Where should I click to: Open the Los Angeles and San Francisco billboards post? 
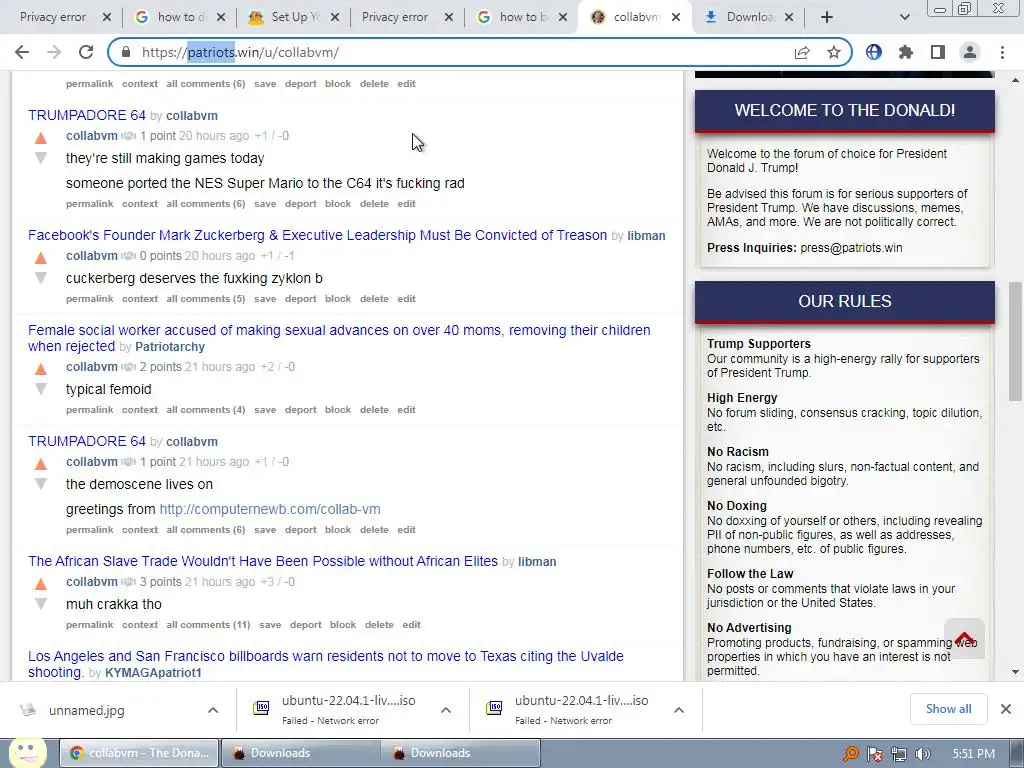click(326, 664)
